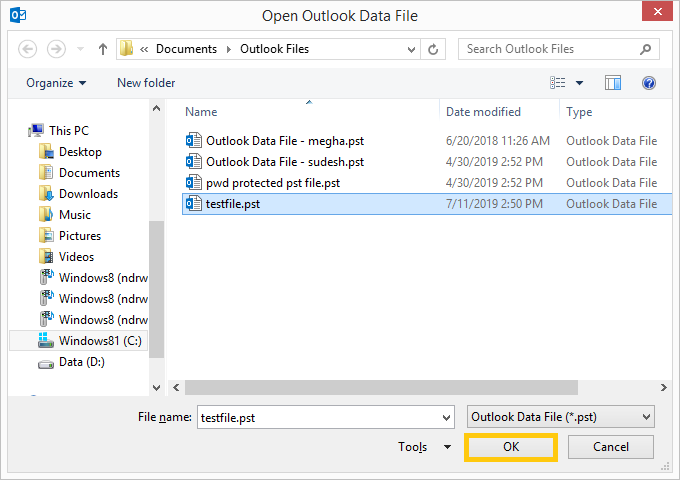Open the view options dropdown arrow

pyautogui.click(x=579, y=83)
